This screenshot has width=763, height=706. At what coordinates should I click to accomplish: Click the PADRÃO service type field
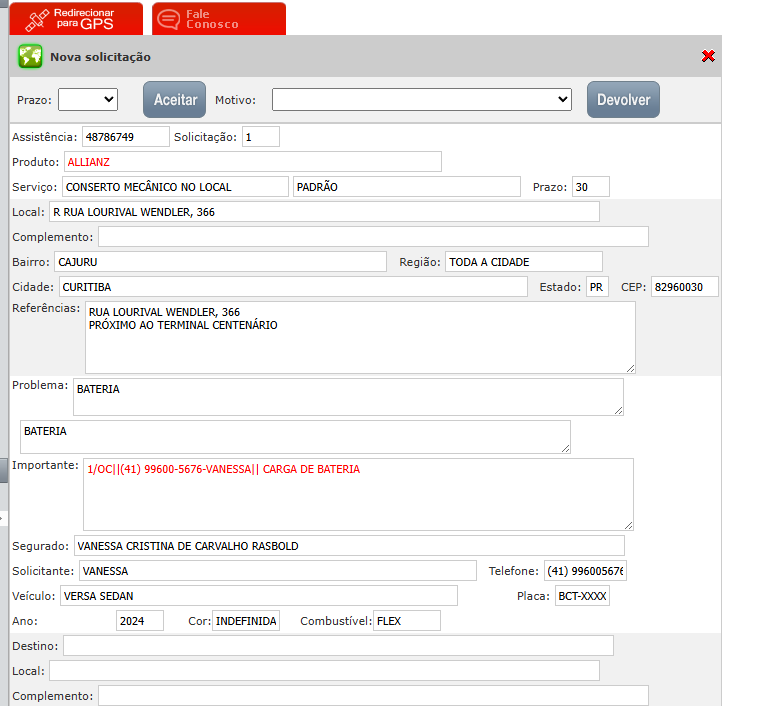click(x=407, y=187)
